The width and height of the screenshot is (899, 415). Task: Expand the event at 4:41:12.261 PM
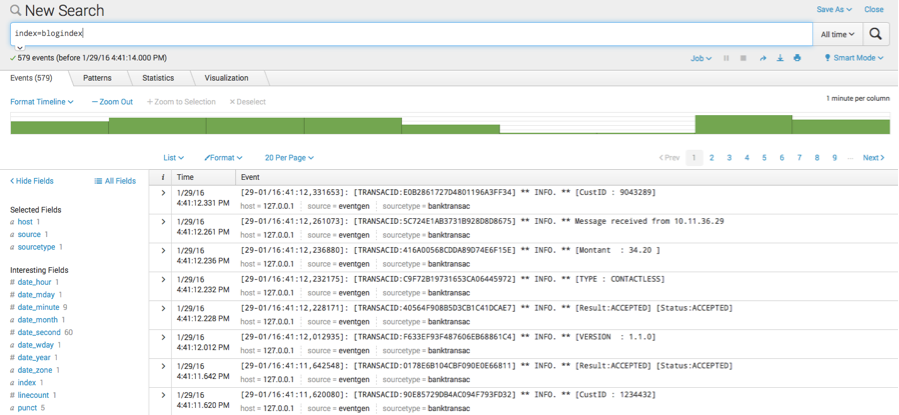coord(163,222)
